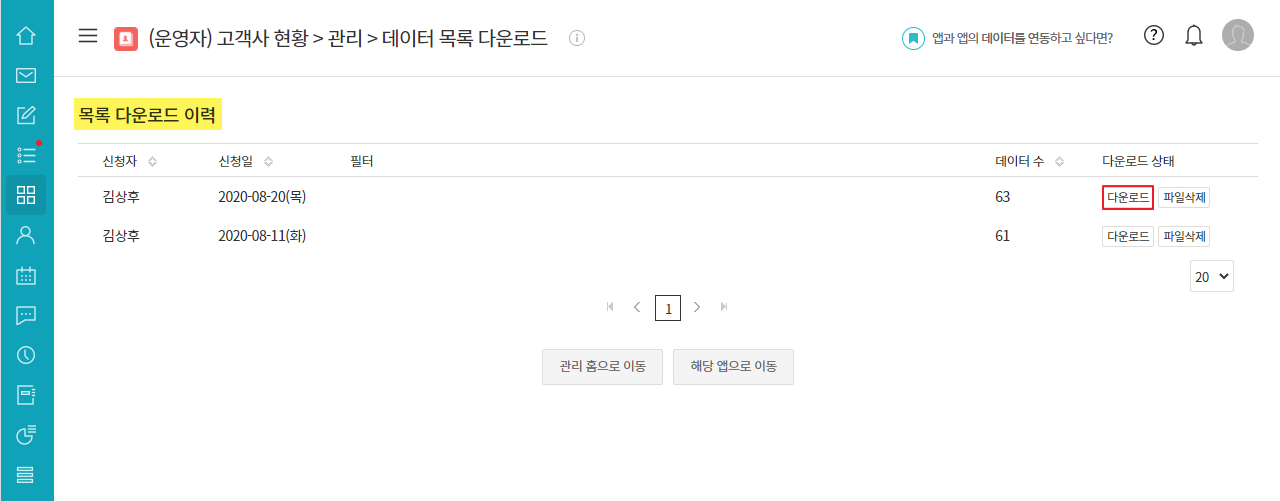1280x501 pixels.
Task: Click 관리 홈으로 이동 button
Action: tap(602, 367)
